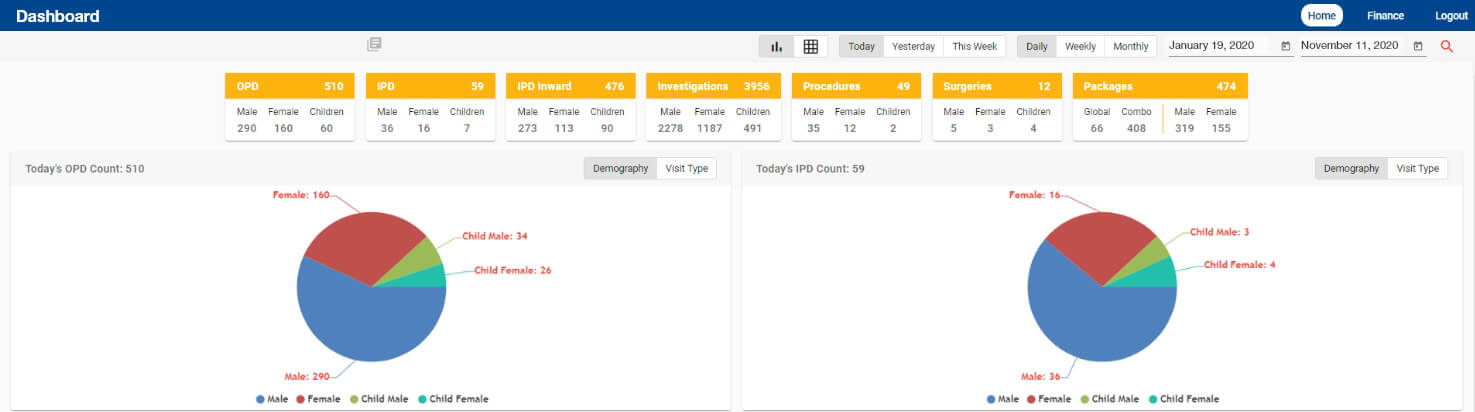Screen dimensions: 1475x412
Task: Select the Monthly interval toggle
Action: pos(1131,46)
